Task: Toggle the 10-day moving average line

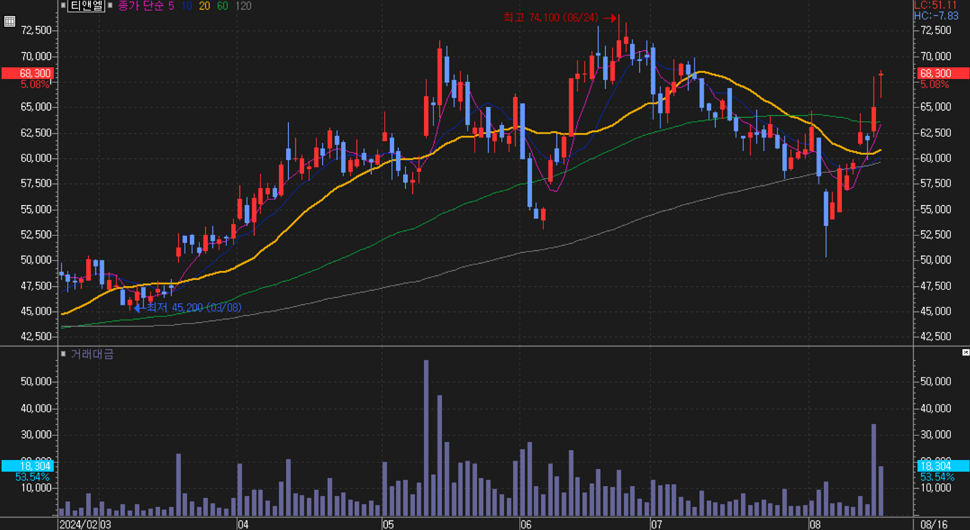Action: tap(187, 6)
